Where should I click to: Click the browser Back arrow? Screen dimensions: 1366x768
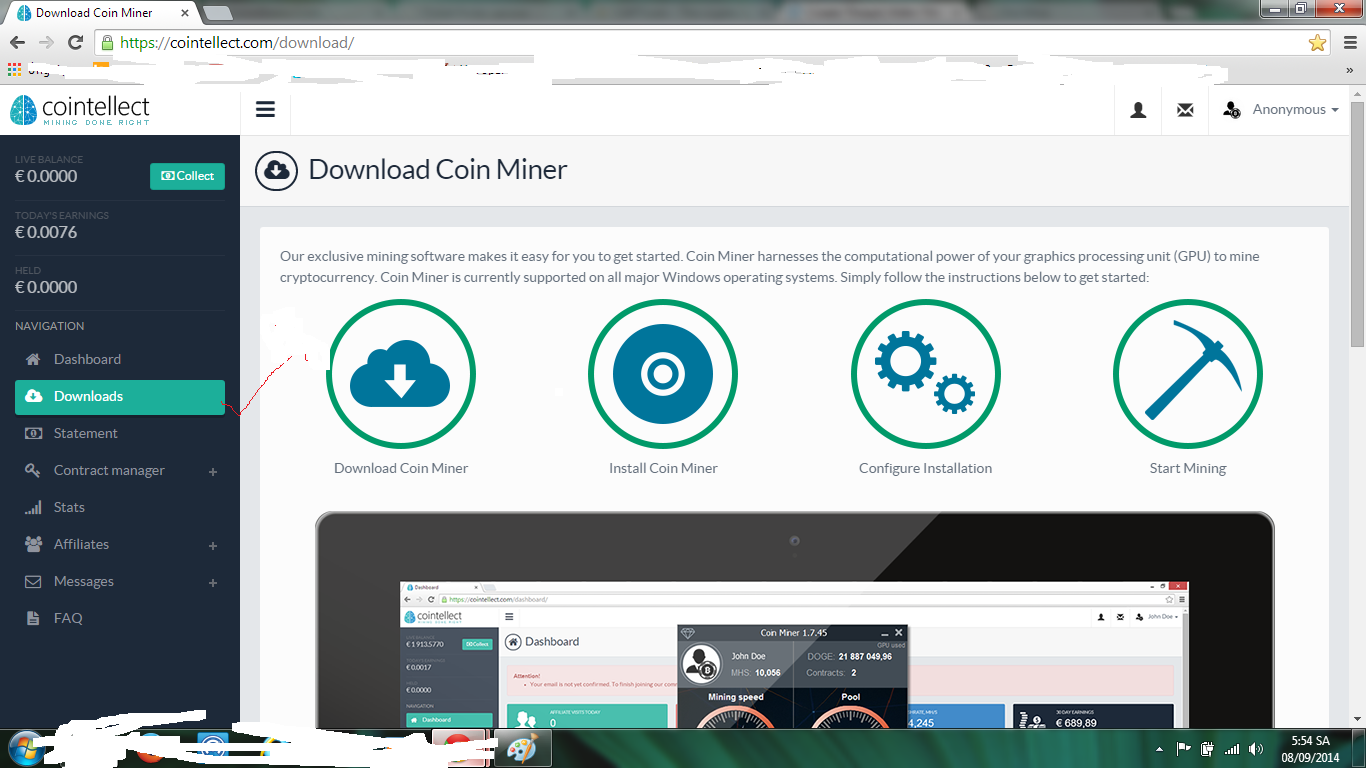coord(17,42)
